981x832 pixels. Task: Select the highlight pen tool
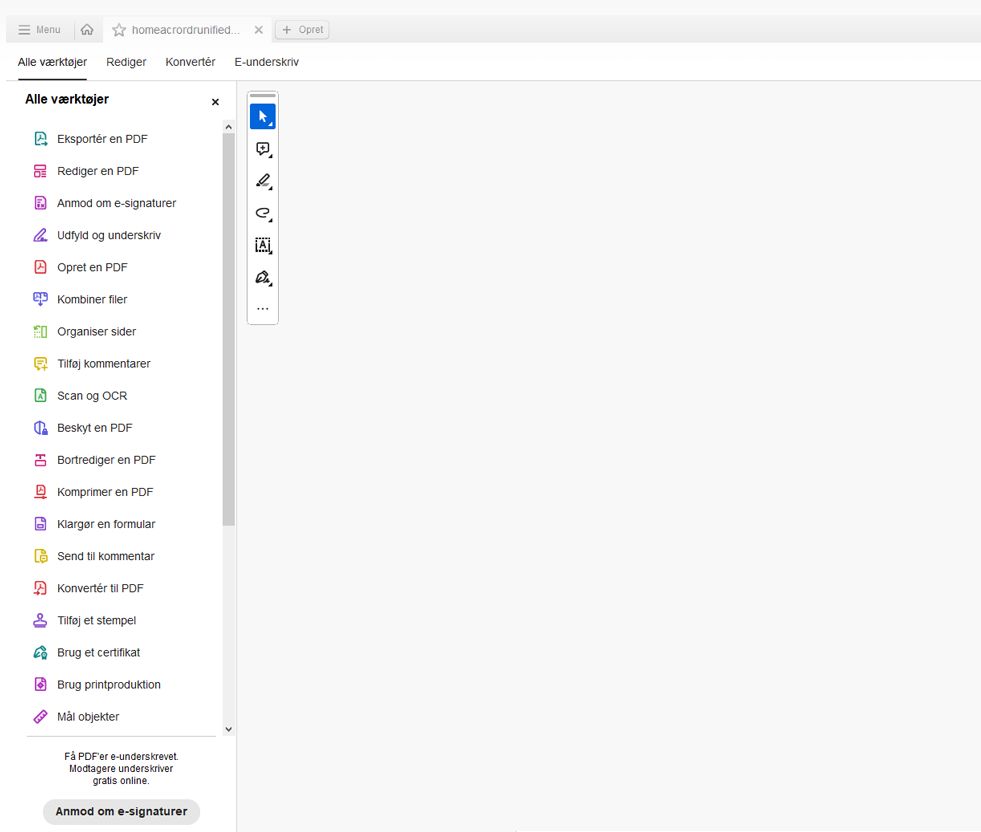pyautogui.click(x=263, y=181)
